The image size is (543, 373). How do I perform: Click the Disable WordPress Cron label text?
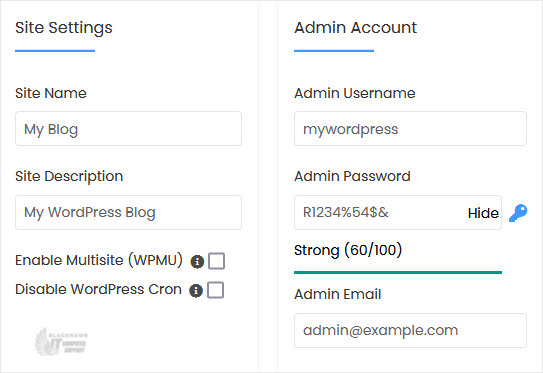[x=98, y=289]
